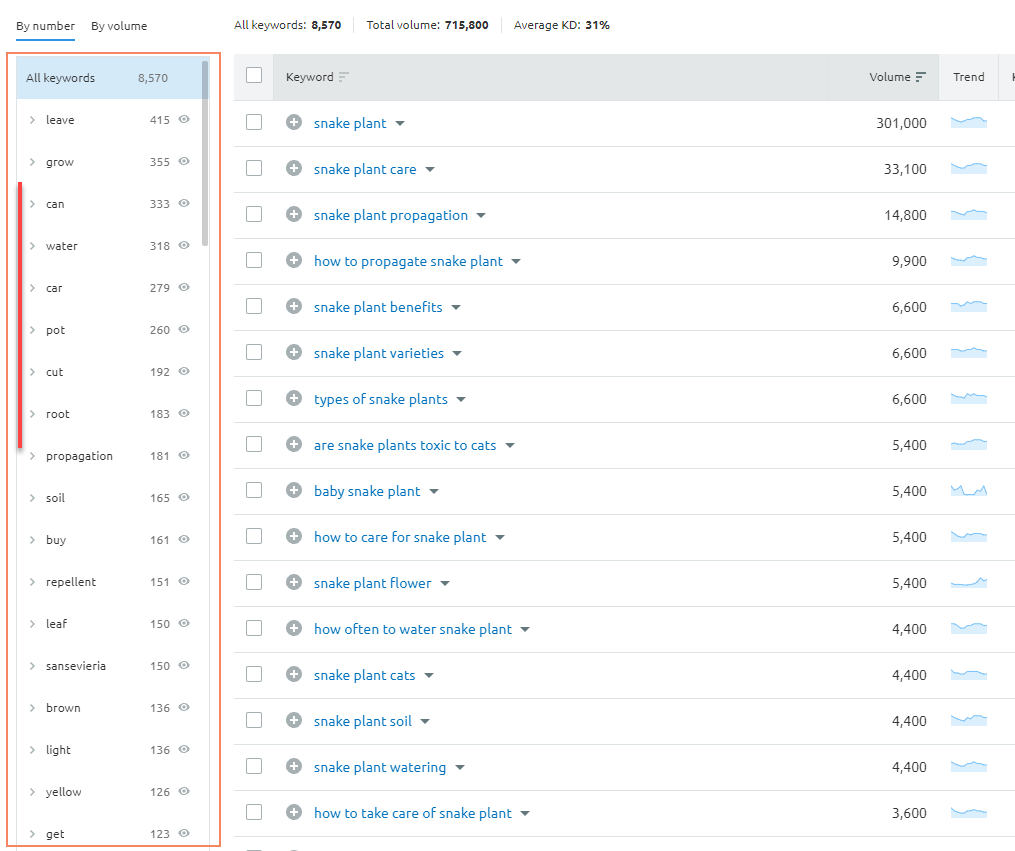Add 'how to take care of snake plant' plus icon

pos(294,812)
